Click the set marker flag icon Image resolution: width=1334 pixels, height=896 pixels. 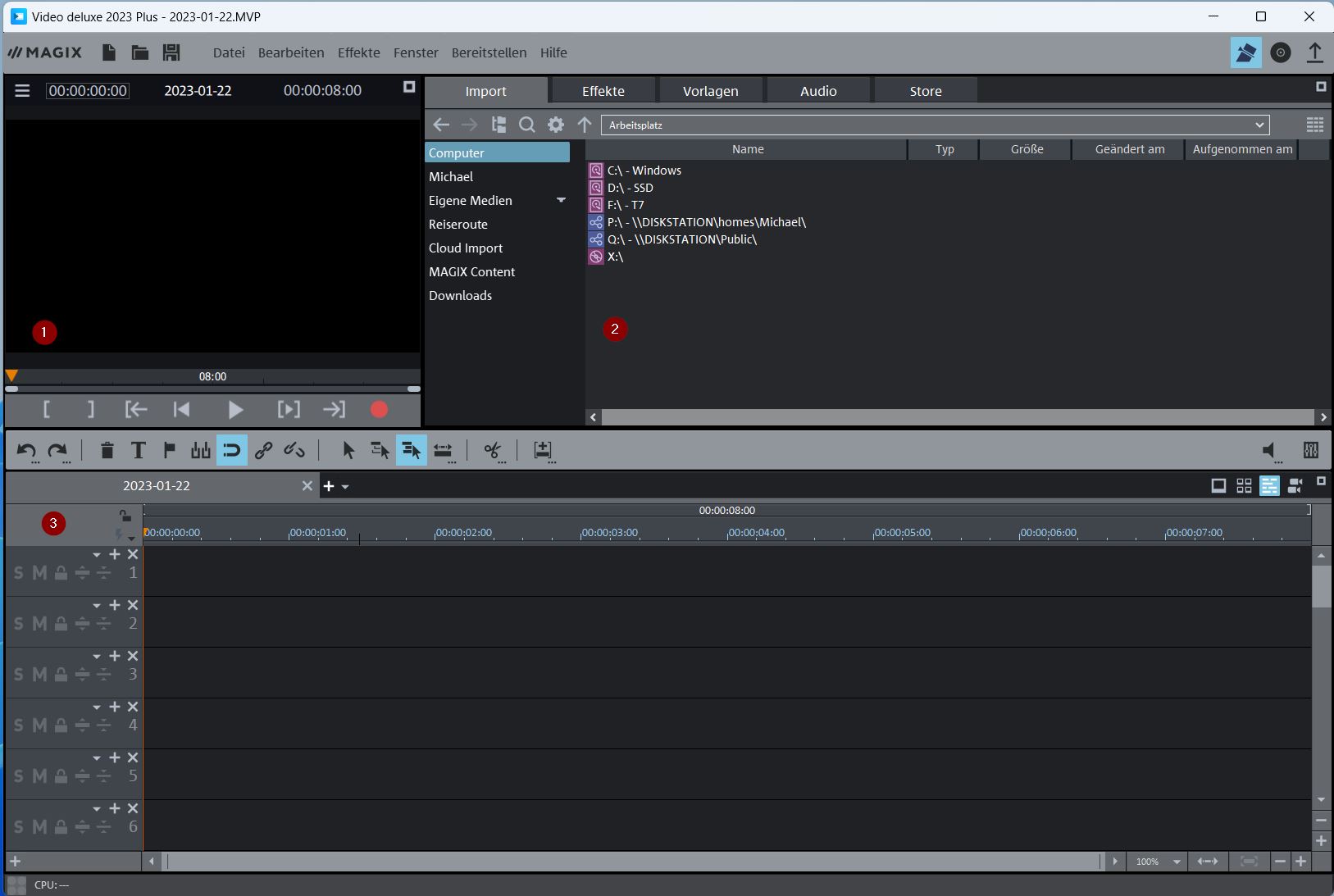click(169, 450)
